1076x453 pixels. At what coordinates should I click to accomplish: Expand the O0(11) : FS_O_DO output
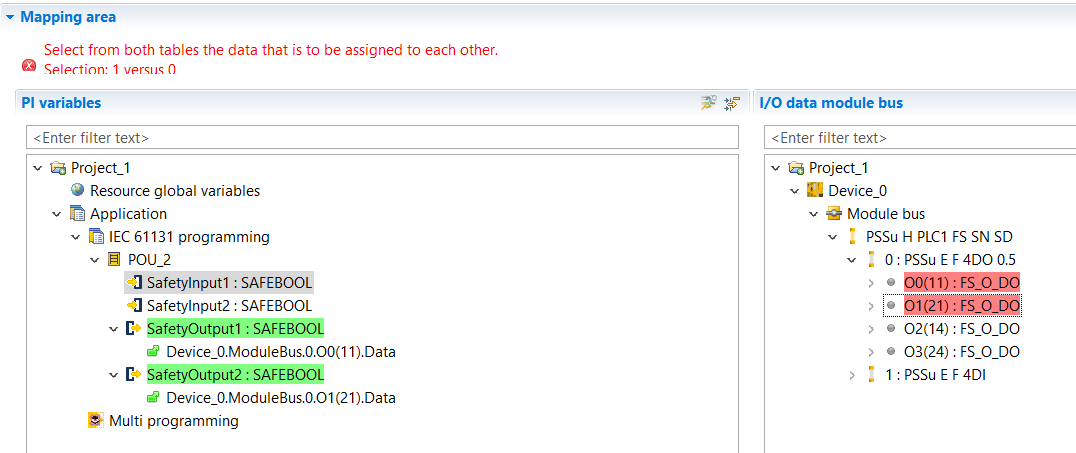click(872, 283)
